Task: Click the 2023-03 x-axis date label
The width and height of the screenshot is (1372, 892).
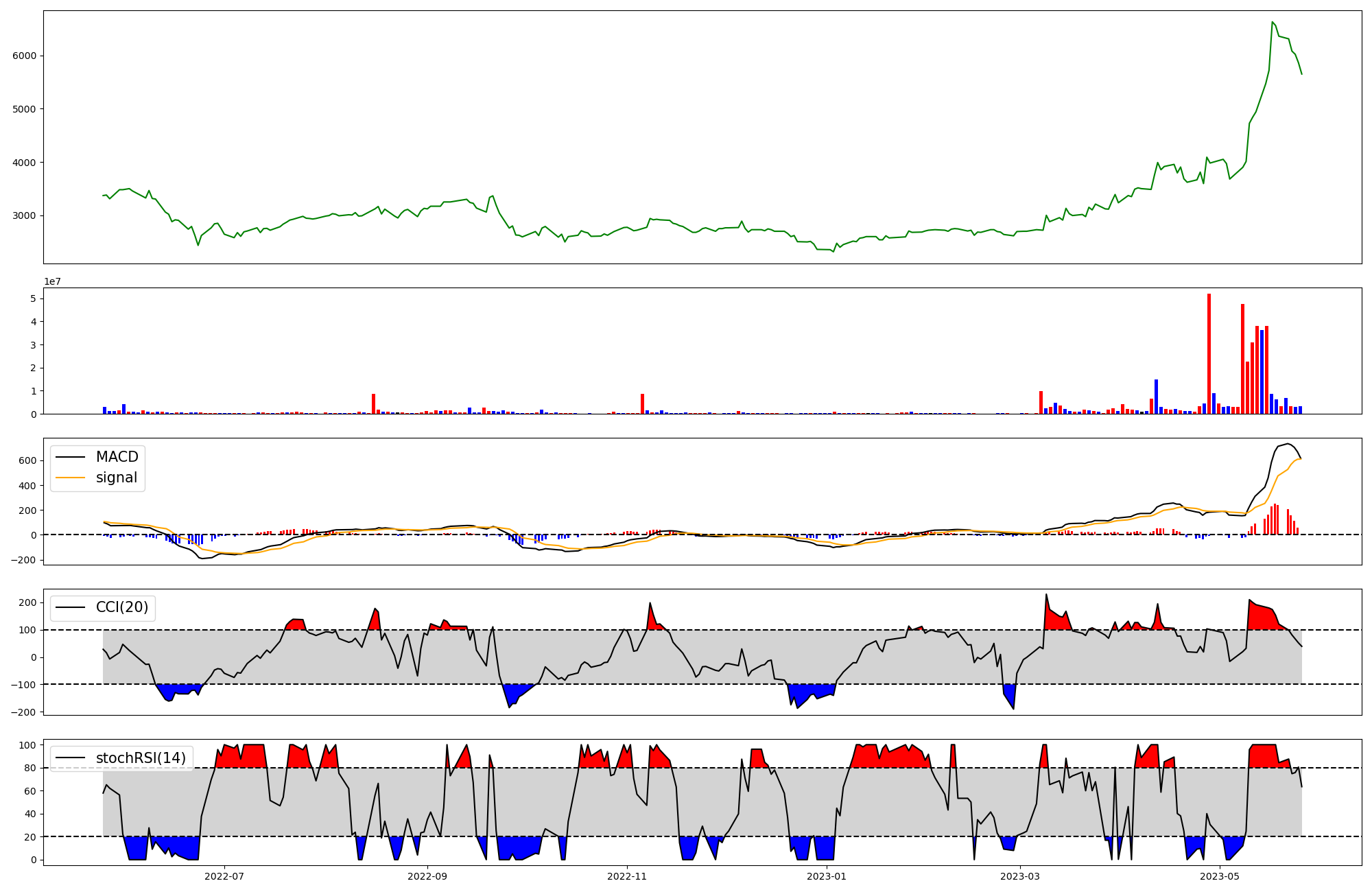Action: pos(1020,876)
